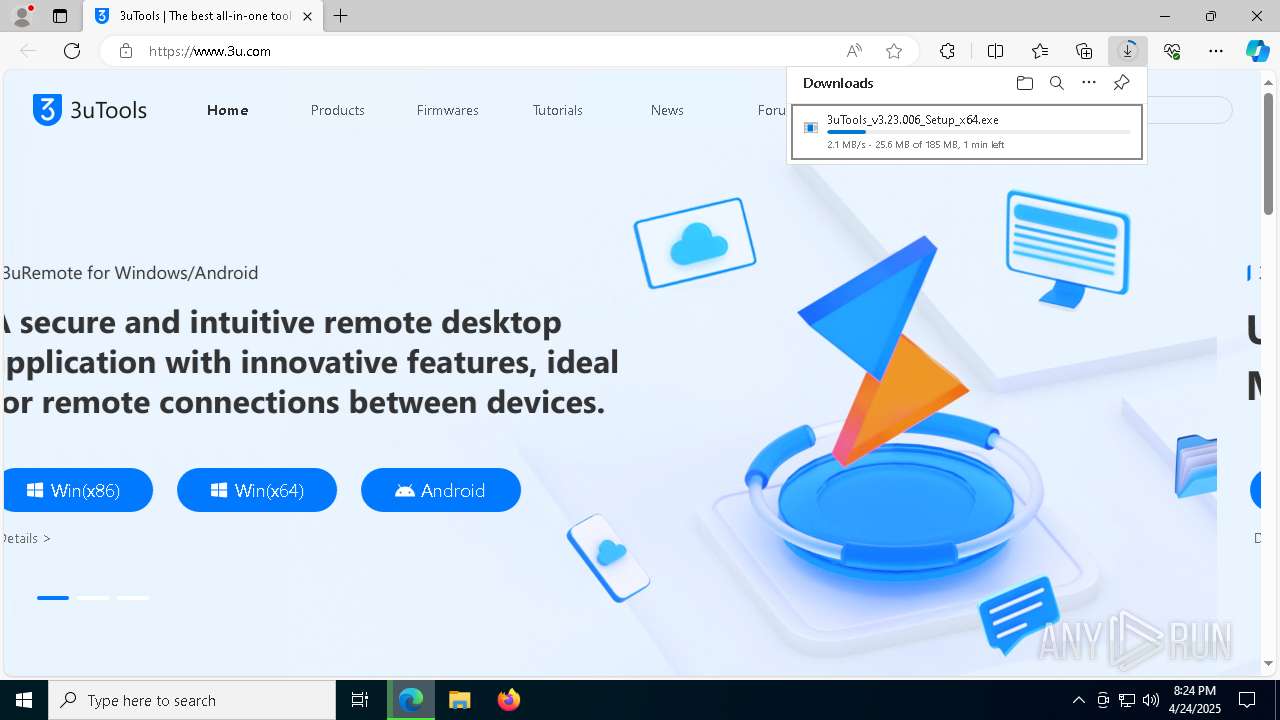
Task: Open Browser essentials icon
Action: (1172, 51)
